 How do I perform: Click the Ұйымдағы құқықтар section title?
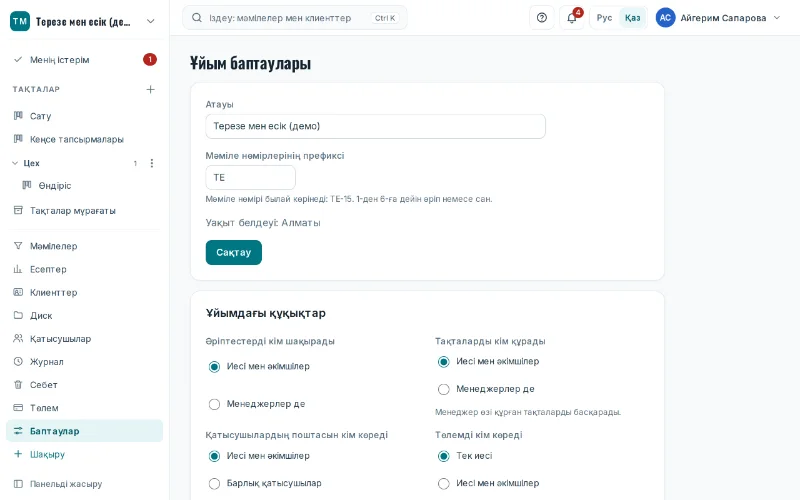[266, 313]
